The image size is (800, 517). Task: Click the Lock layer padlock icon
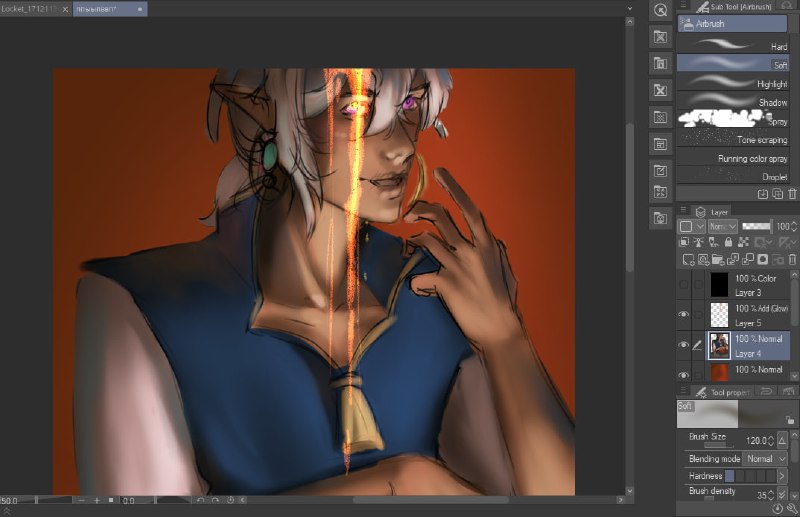[728, 242]
